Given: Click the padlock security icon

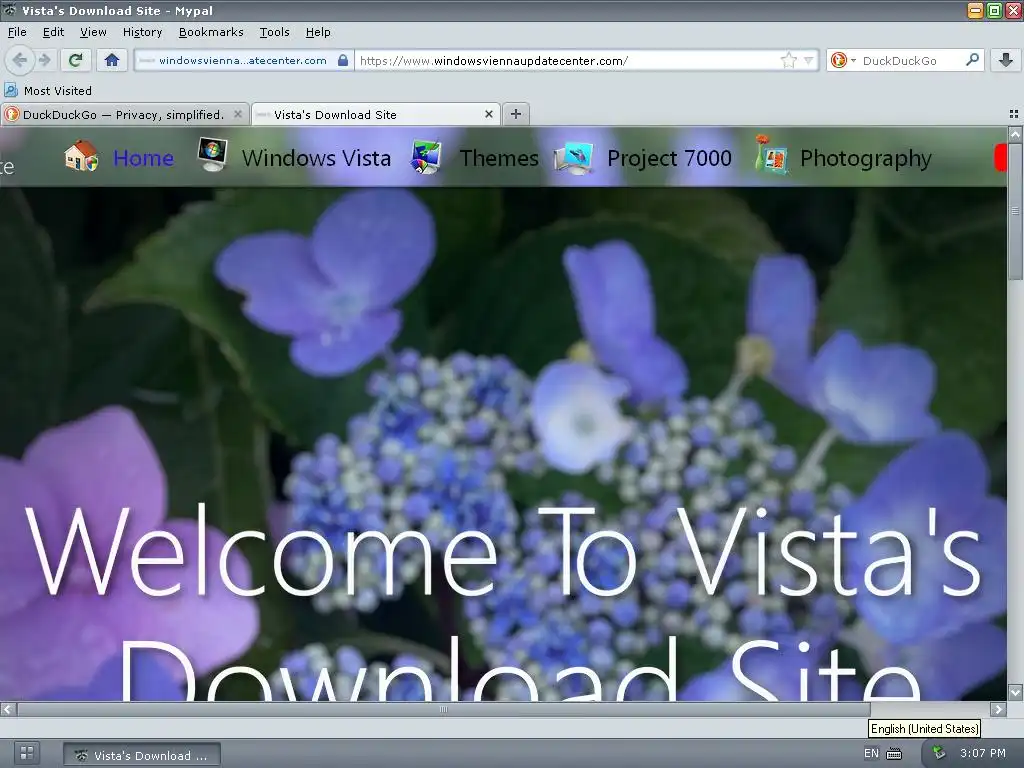Looking at the screenshot, I should (343, 60).
